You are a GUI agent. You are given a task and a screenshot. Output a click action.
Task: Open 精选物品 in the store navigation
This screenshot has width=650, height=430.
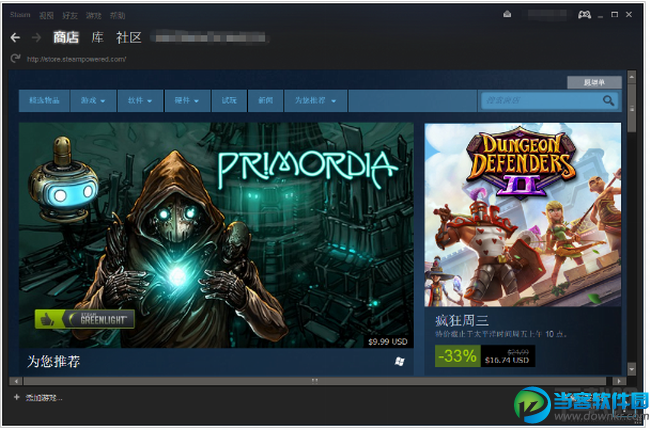click(x=44, y=101)
